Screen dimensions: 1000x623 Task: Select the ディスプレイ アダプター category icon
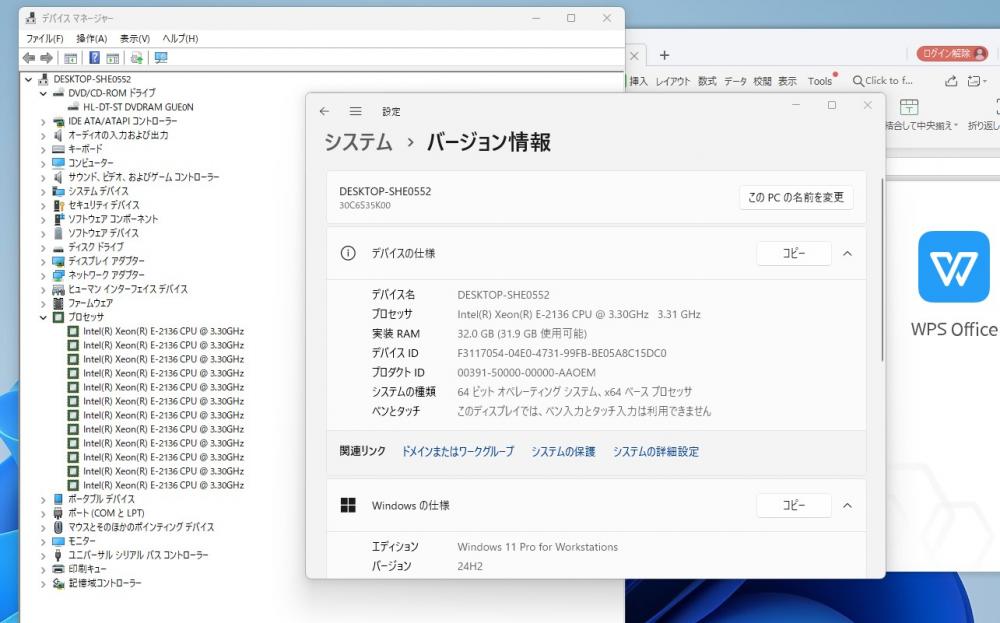[58, 261]
